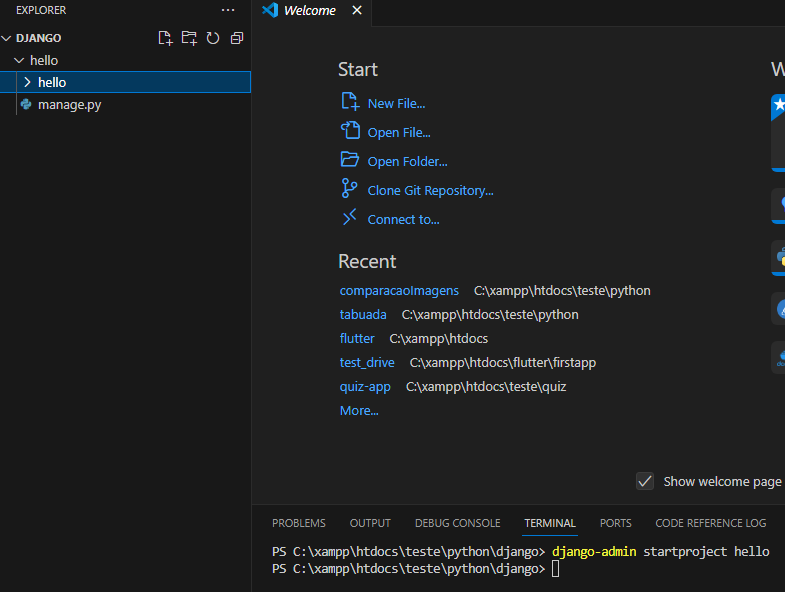
Task: Switch to the PROBLEMS panel tab
Action: coord(298,523)
